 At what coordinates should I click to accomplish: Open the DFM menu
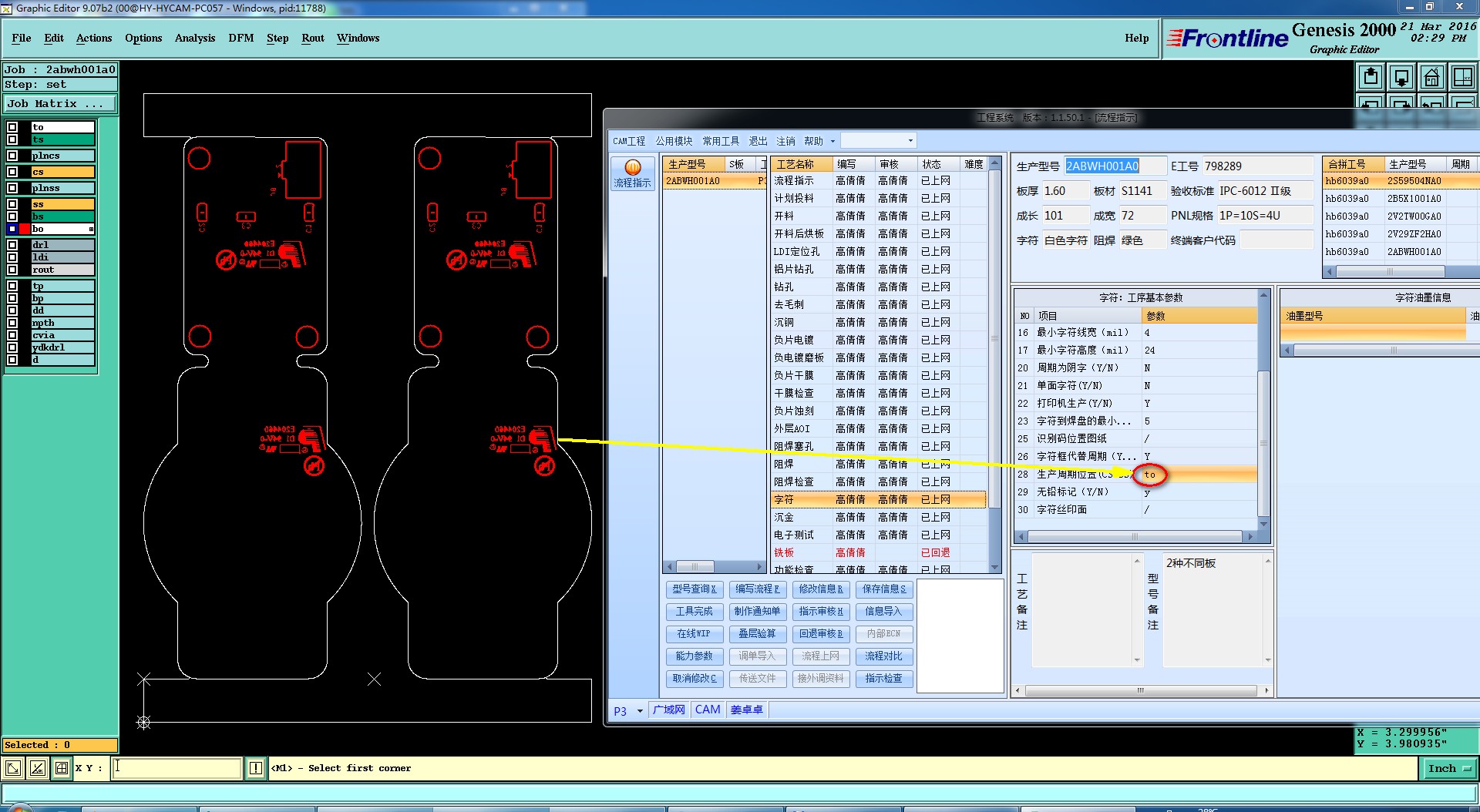(x=241, y=38)
